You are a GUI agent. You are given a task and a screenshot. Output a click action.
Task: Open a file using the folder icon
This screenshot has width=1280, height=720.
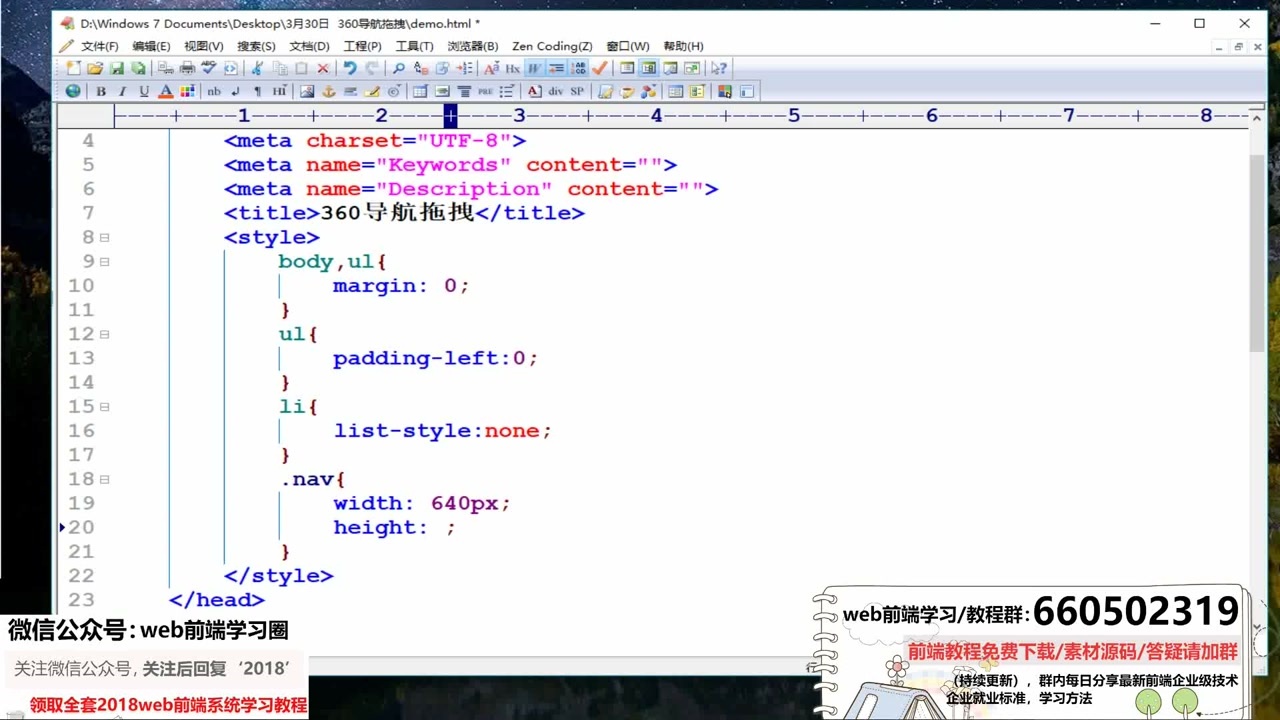(95, 68)
